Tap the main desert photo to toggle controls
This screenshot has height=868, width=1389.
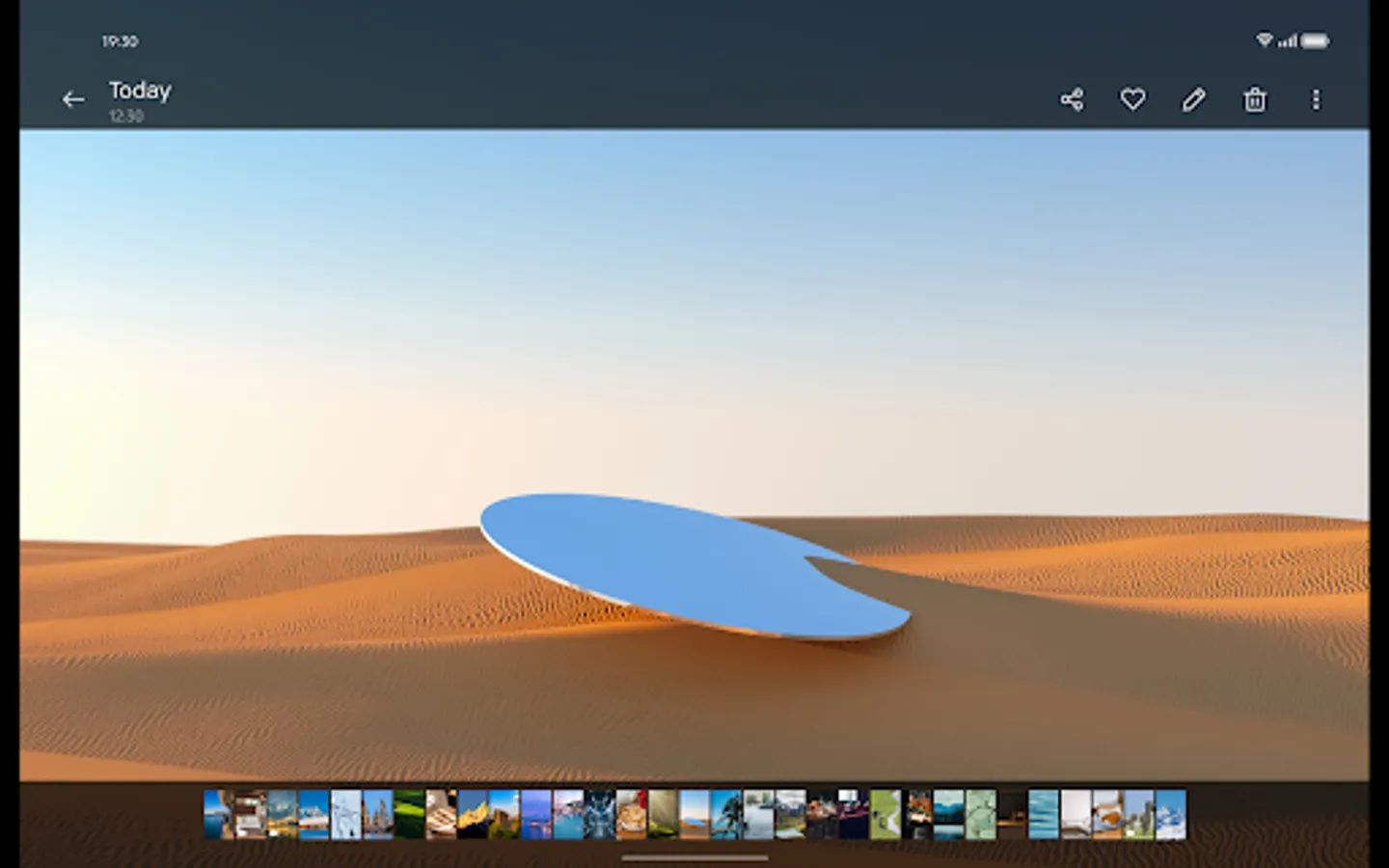tap(694, 453)
